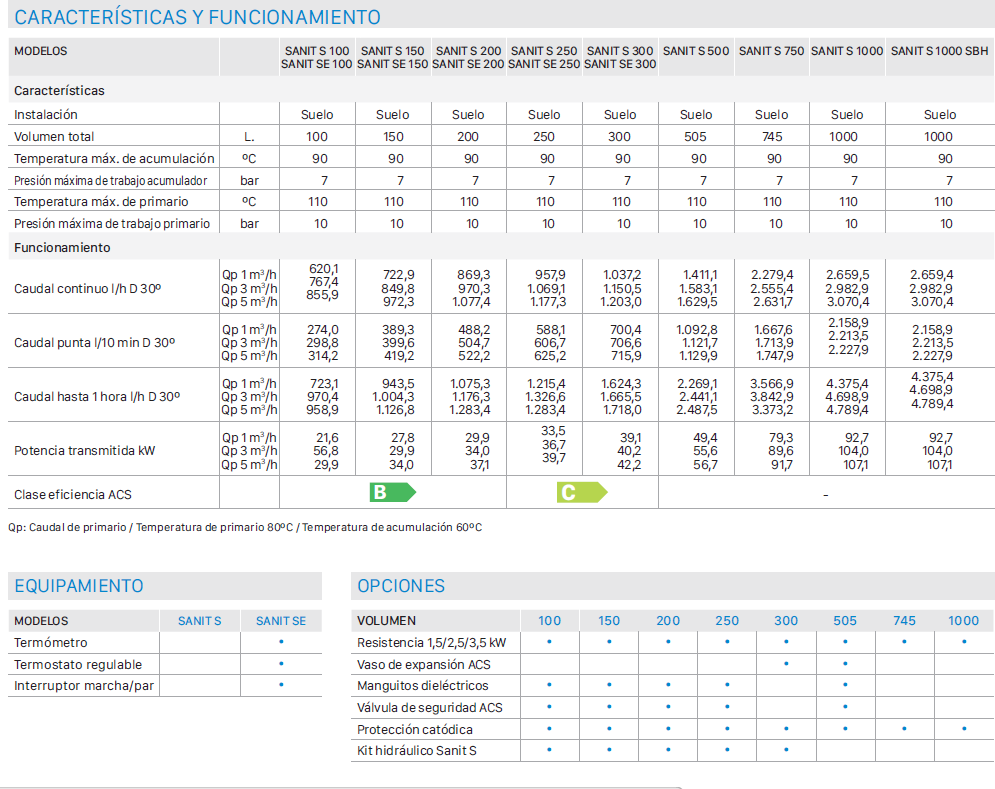Click the '250' column header in Opciones

727,621
